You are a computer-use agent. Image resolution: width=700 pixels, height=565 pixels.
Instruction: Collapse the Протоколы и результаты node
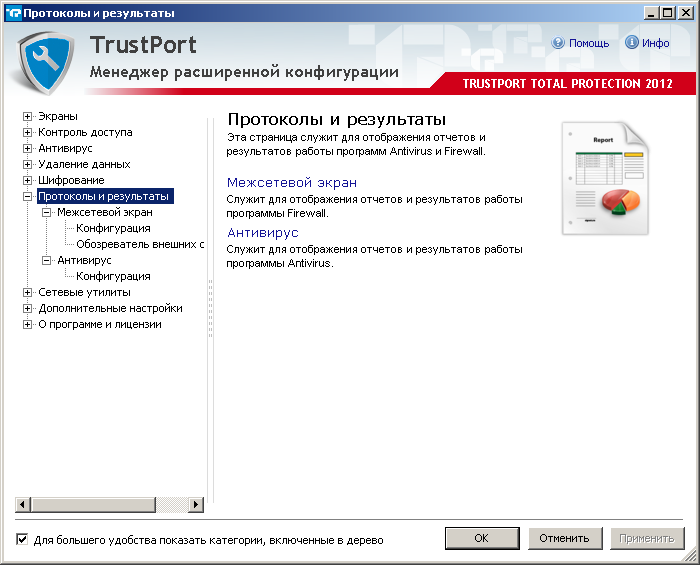click(27, 196)
